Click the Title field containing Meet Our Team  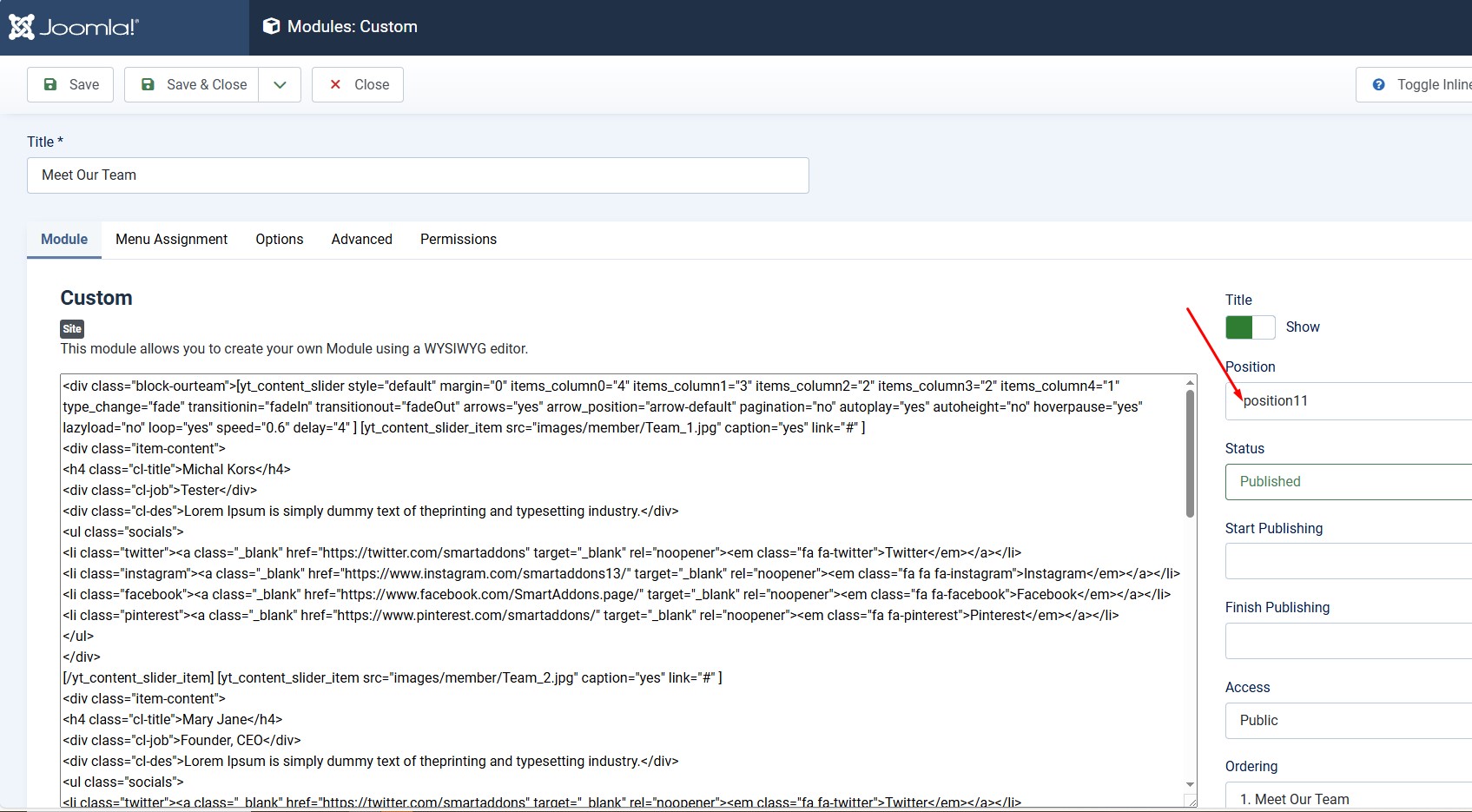pos(418,175)
